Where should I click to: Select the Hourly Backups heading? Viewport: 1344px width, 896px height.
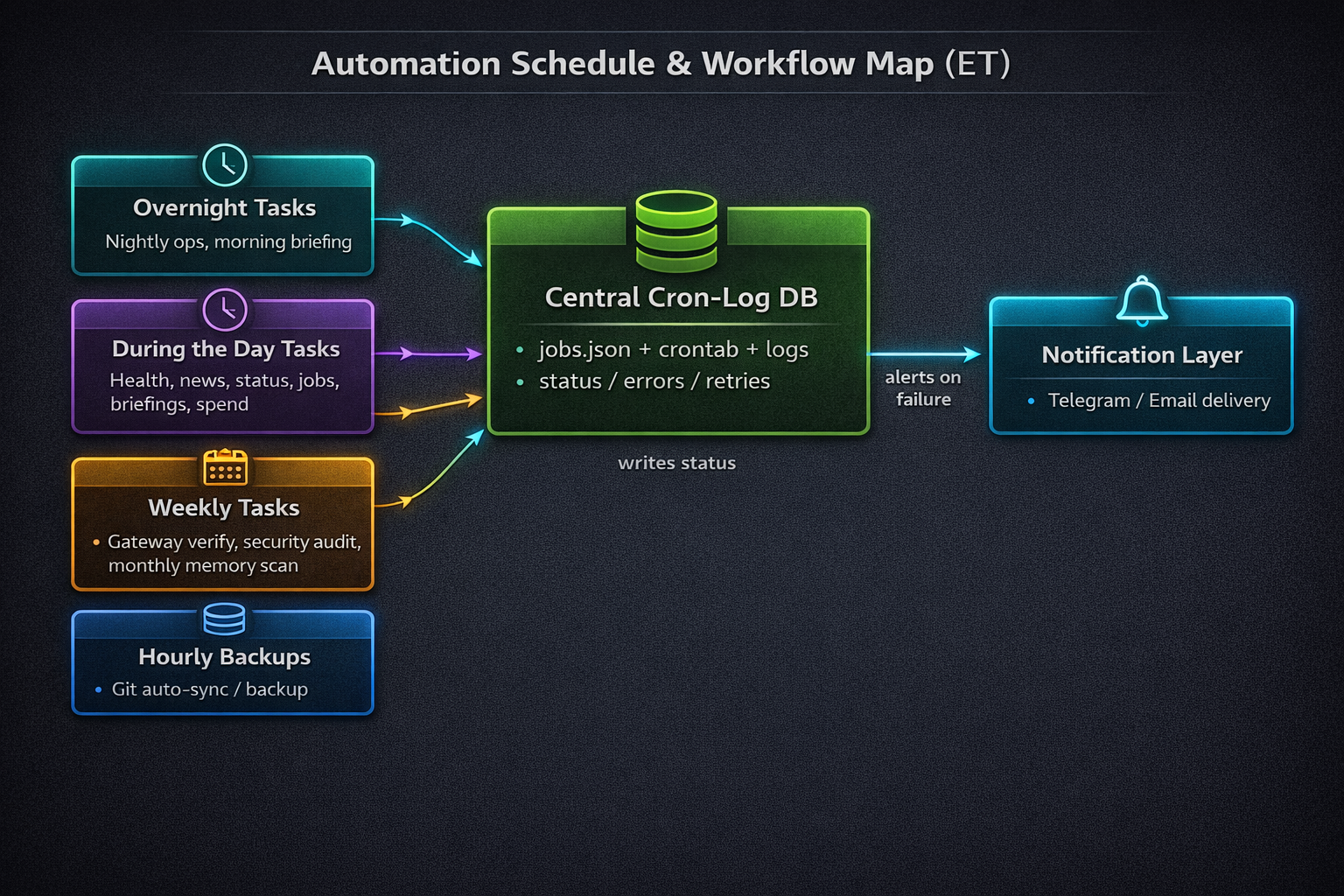[224, 657]
